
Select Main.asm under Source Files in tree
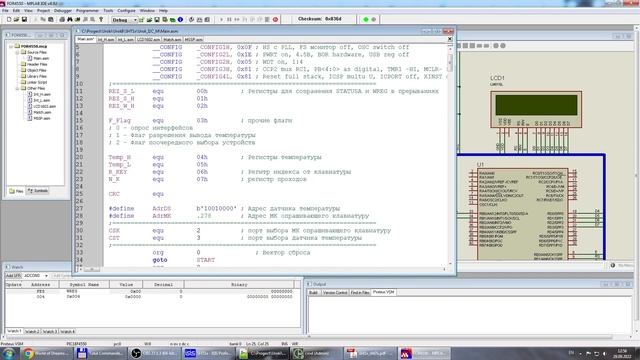[x=41, y=58]
